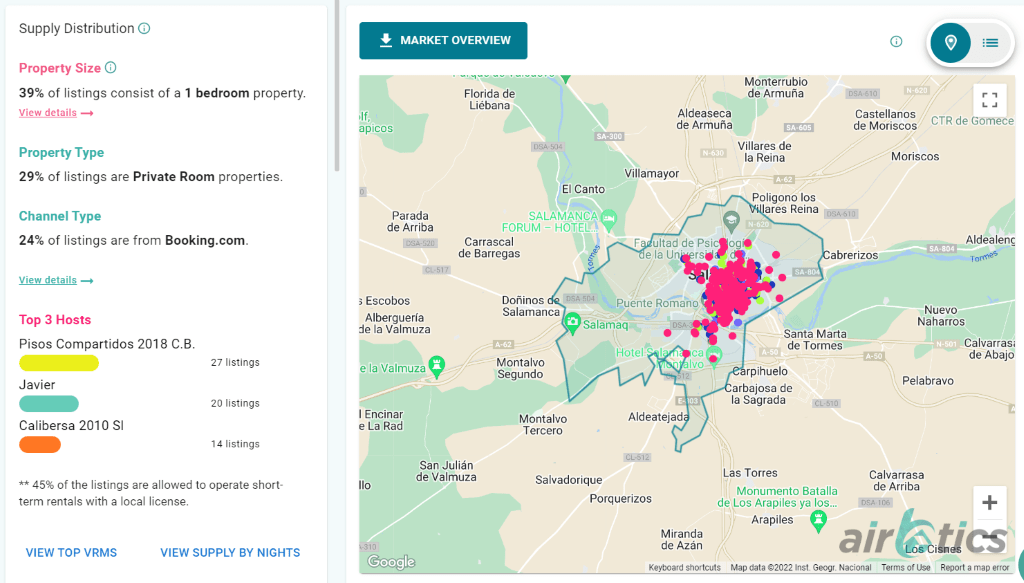
Task: Open the Supply Distribution info icon
Action: 142,28
